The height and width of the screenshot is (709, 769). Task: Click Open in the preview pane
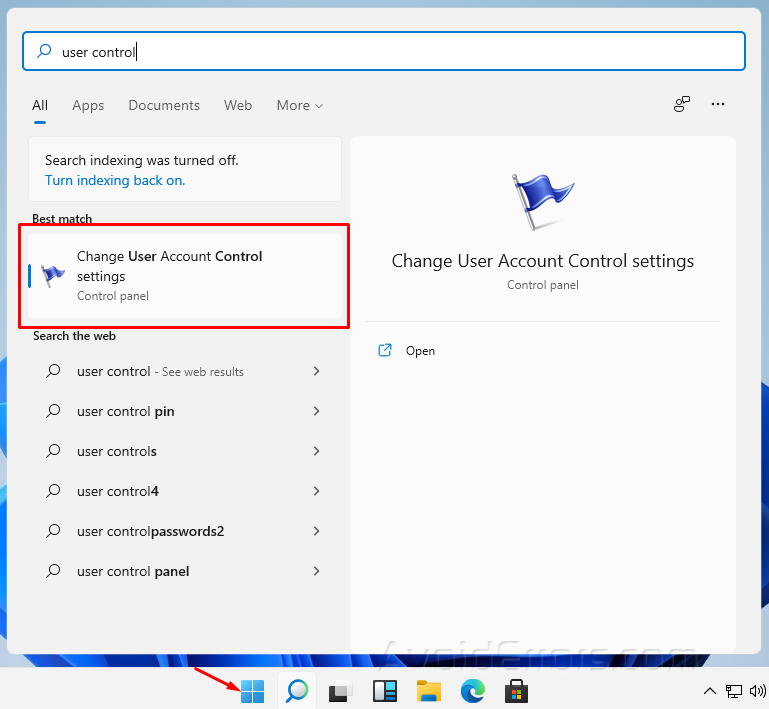(x=420, y=351)
